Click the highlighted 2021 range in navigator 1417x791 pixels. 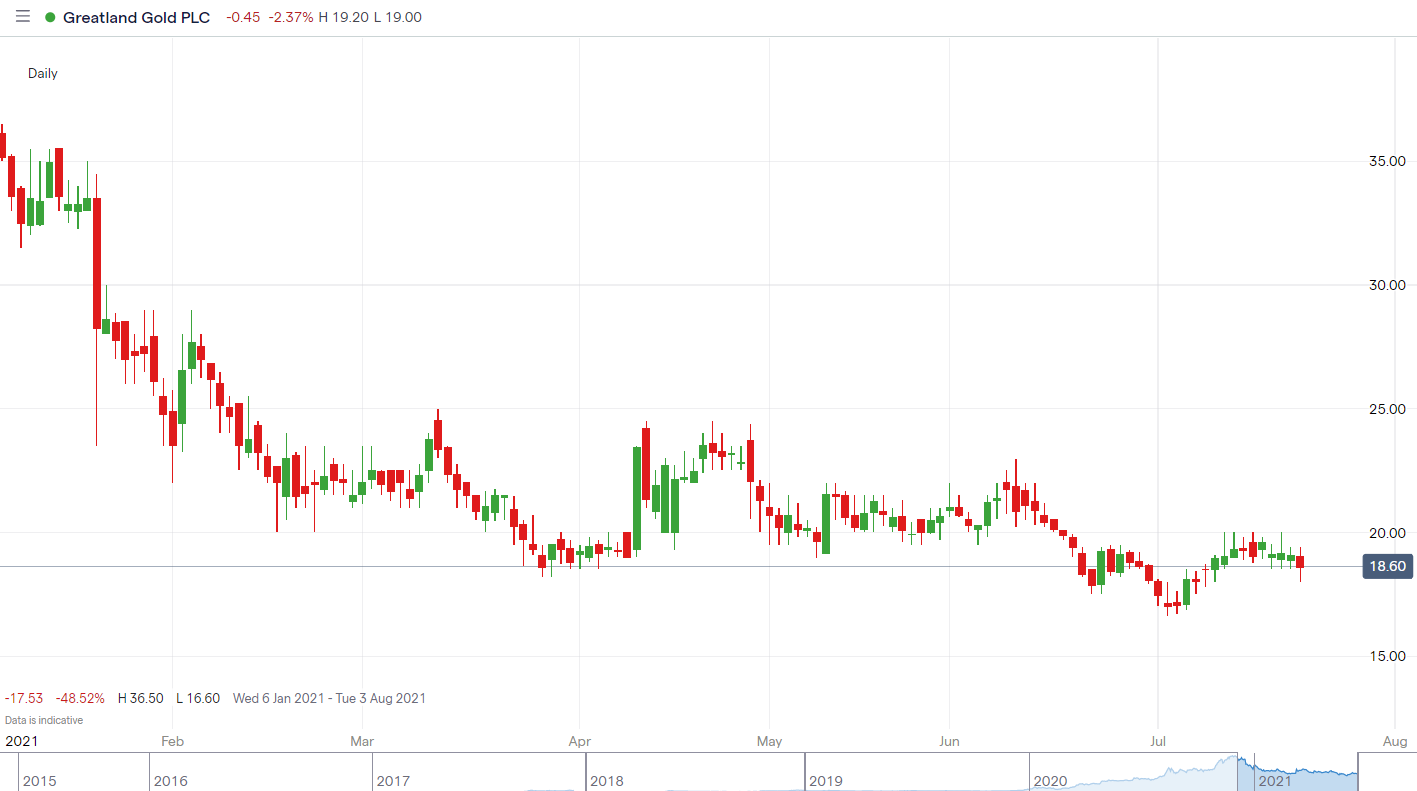click(x=1296, y=774)
